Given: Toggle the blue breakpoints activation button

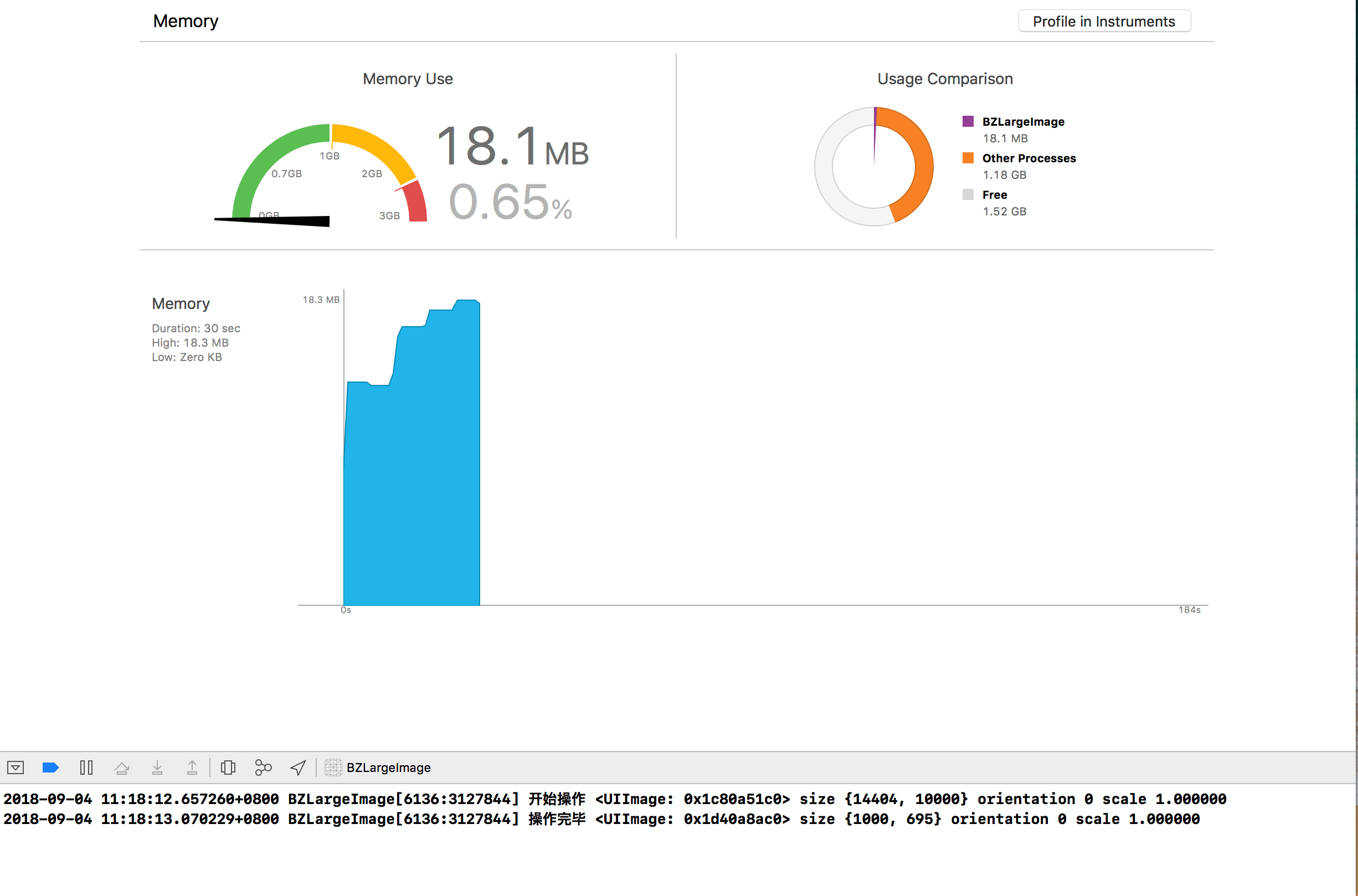Looking at the screenshot, I should [x=51, y=768].
